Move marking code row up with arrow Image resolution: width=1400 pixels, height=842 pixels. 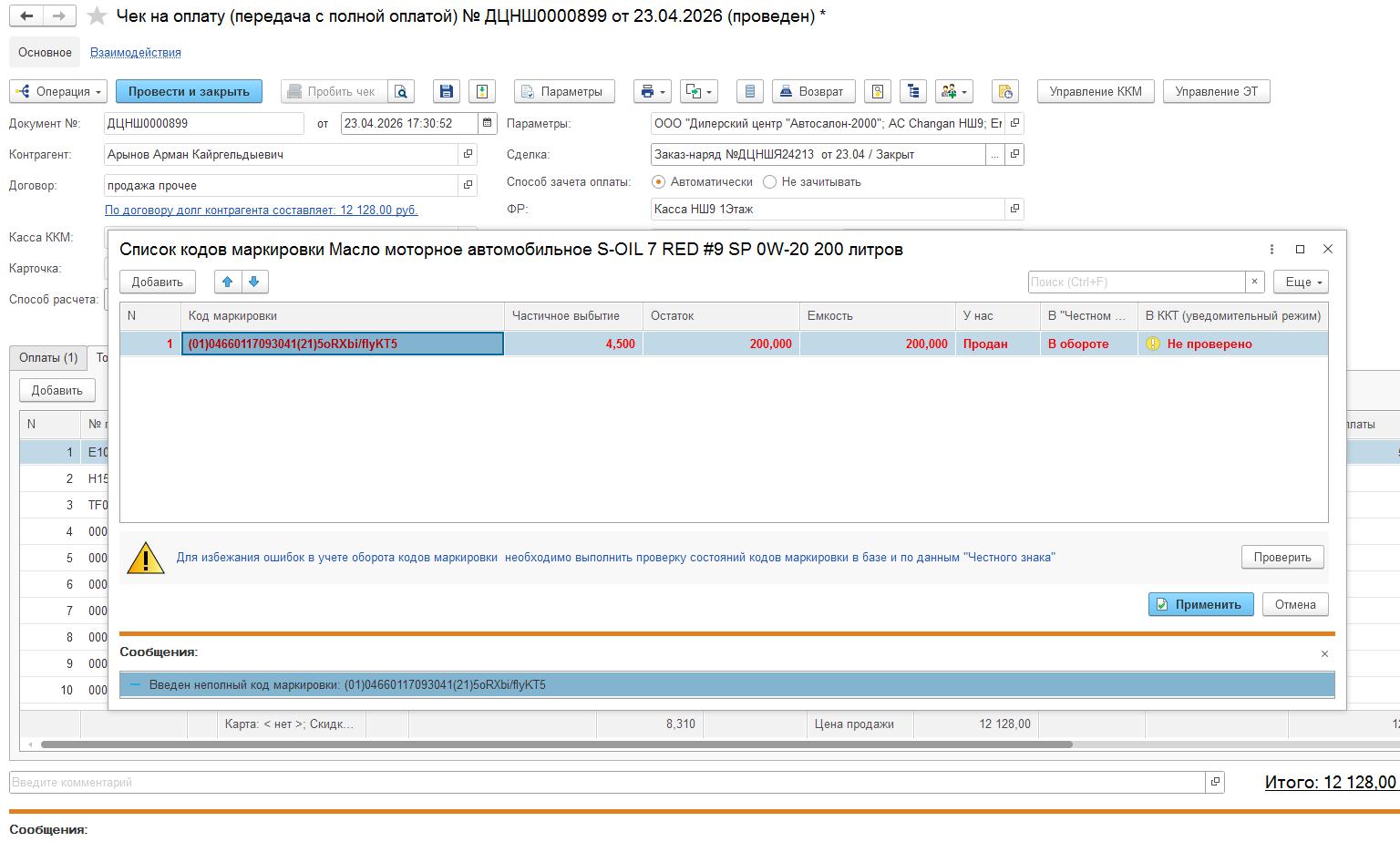coord(228,282)
